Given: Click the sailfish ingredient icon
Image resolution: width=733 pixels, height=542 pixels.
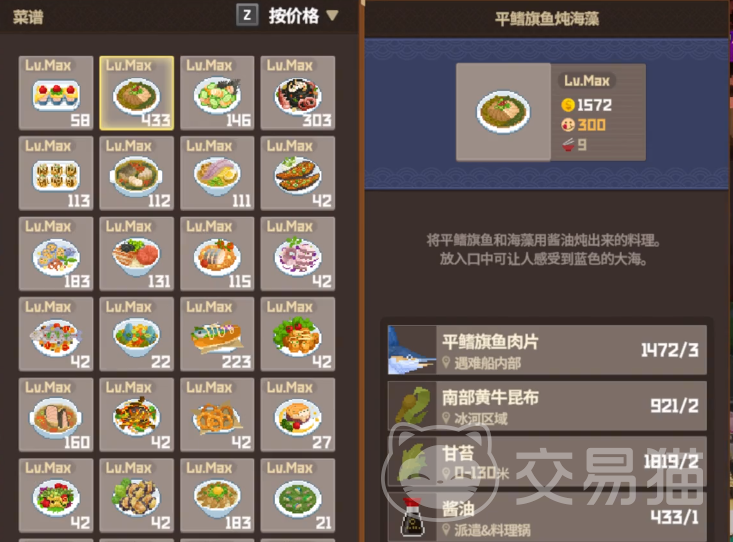Looking at the screenshot, I should 412,350.
